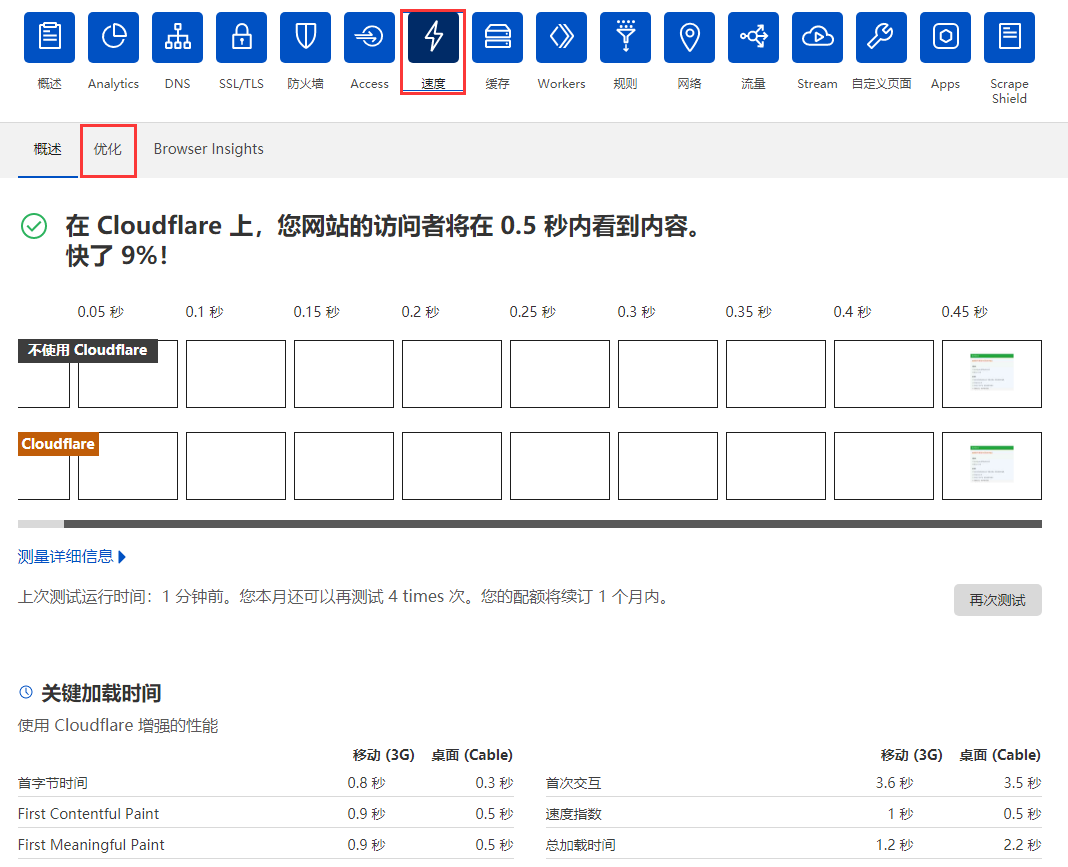Open the DNS network tree icon

coord(177,37)
